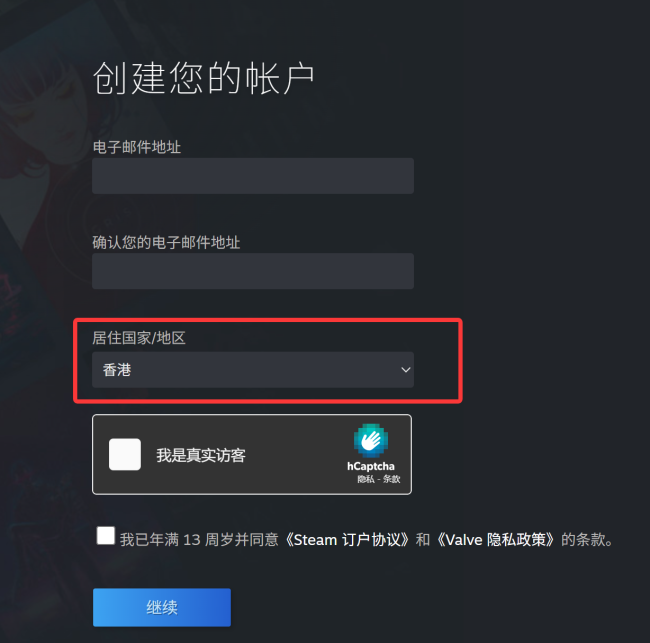This screenshot has height=643, width=650.
Task: Tick the age 13 agreement checkbox
Action: [x=106, y=536]
